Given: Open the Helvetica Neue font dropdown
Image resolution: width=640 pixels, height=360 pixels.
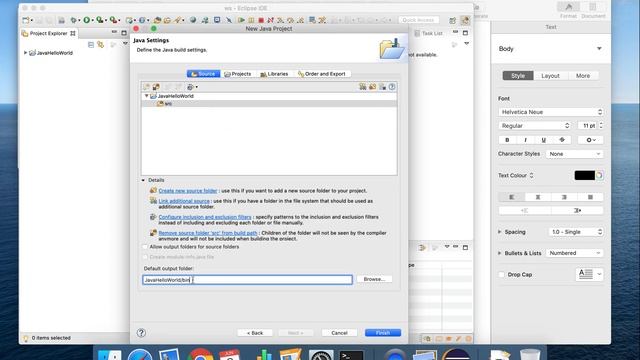Looking at the screenshot, I should [551, 112].
